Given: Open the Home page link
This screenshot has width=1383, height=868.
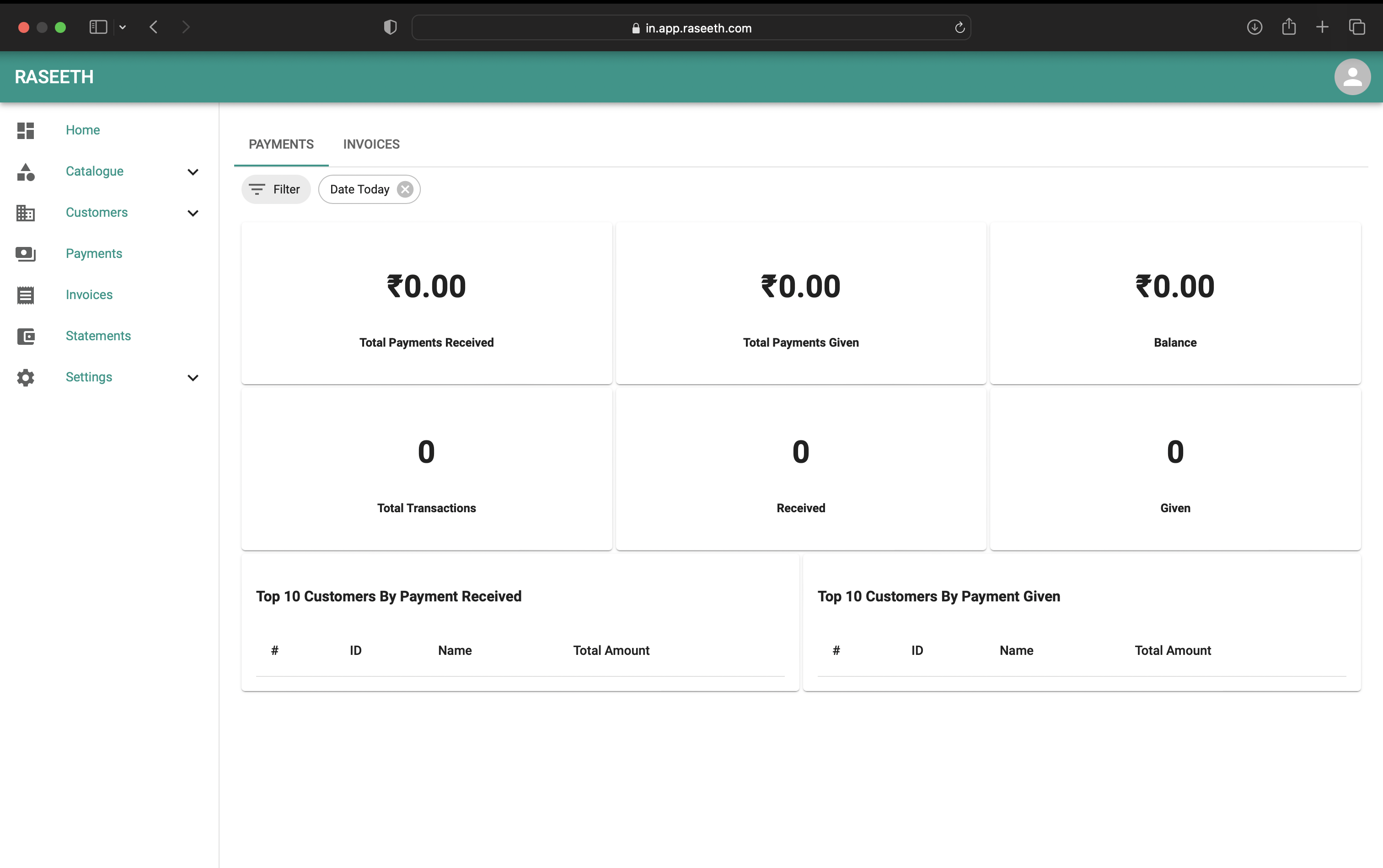Looking at the screenshot, I should [x=83, y=130].
